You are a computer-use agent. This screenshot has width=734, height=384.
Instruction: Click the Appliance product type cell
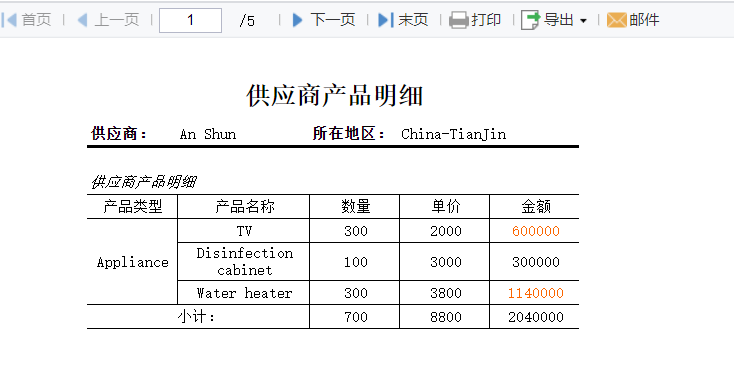pyautogui.click(x=132, y=262)
